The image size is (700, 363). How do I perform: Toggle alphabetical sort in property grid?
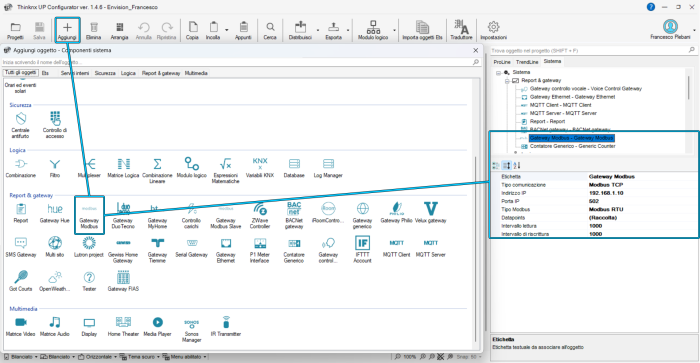(517, 166)
